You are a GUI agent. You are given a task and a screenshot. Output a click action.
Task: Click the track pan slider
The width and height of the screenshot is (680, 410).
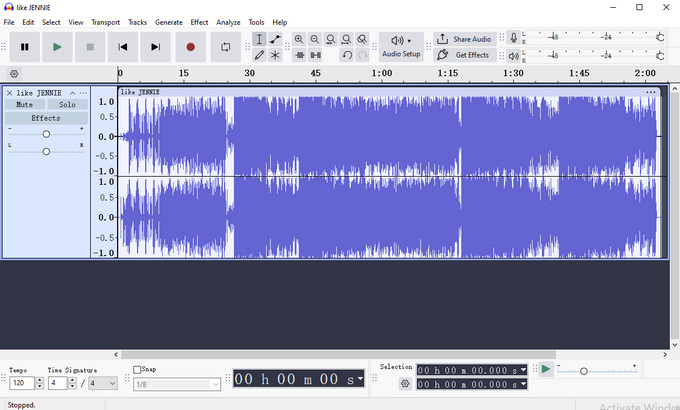[46, 151]
